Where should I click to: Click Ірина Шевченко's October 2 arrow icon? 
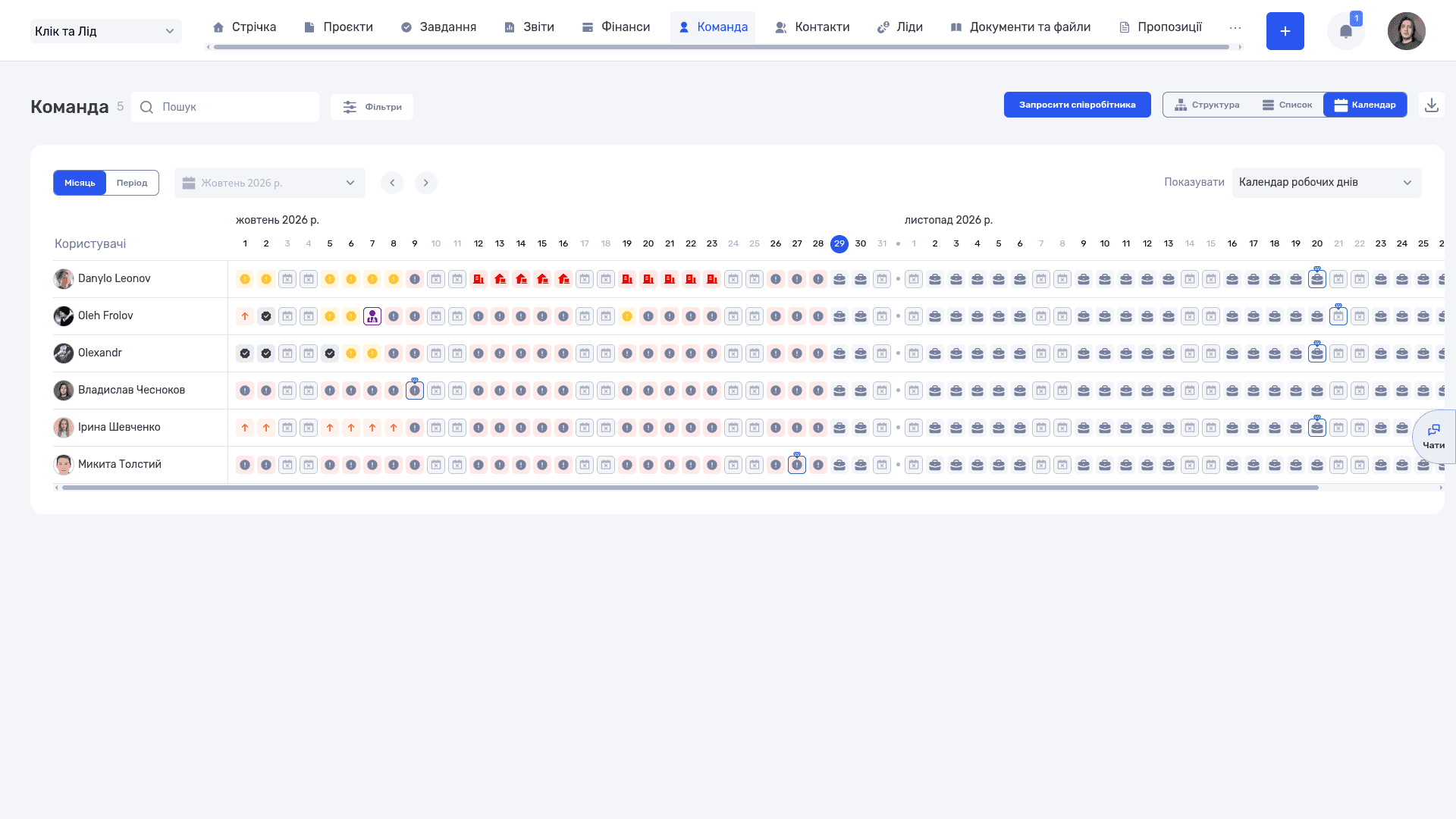[266, 428]
